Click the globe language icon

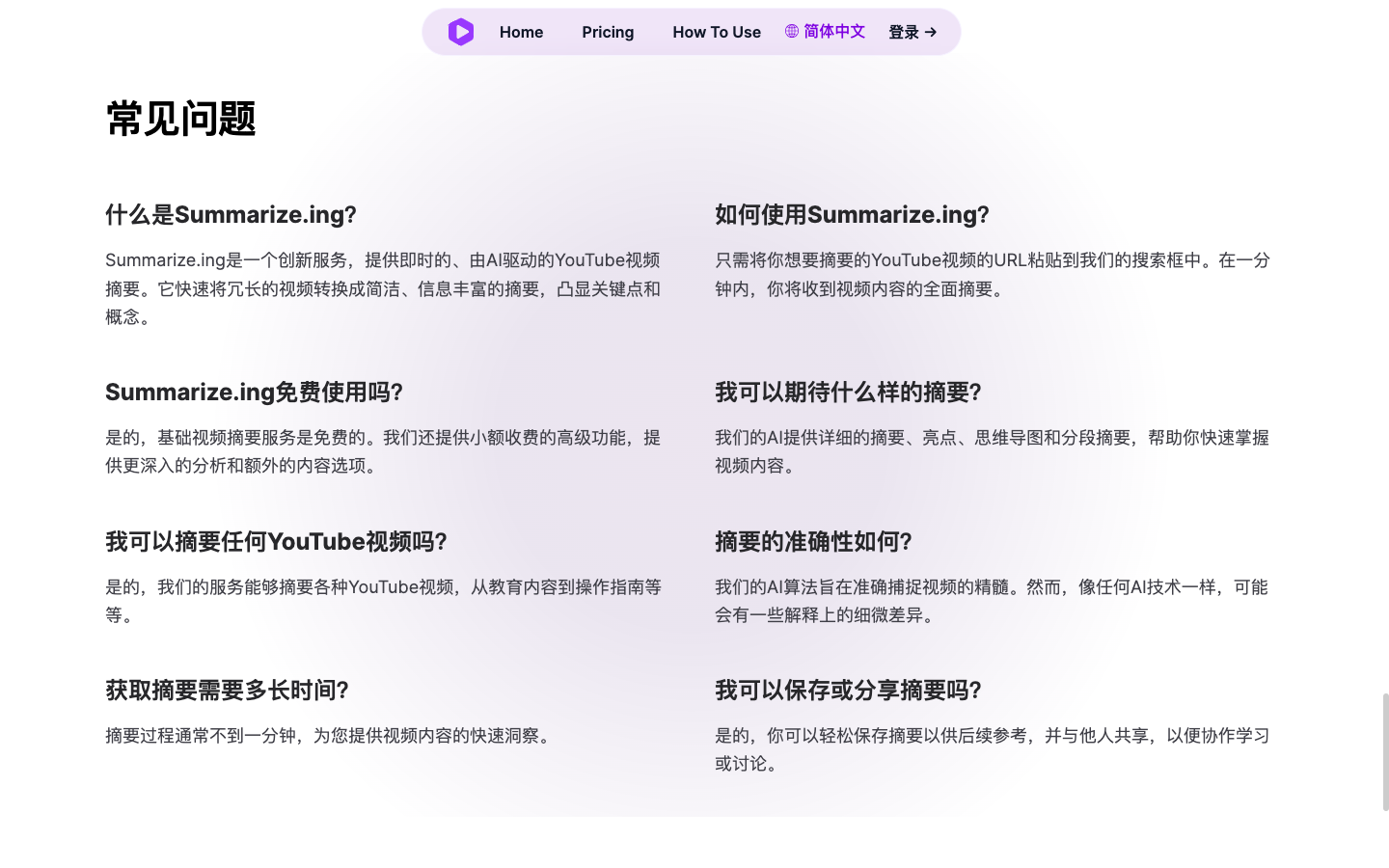[x=792, y=32]
